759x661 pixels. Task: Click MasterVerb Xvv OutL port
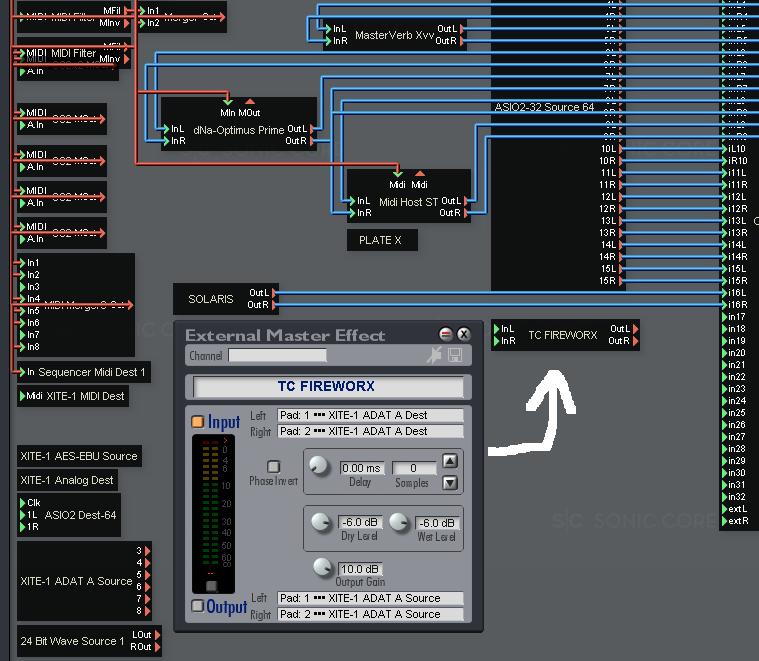click(462, 29)
